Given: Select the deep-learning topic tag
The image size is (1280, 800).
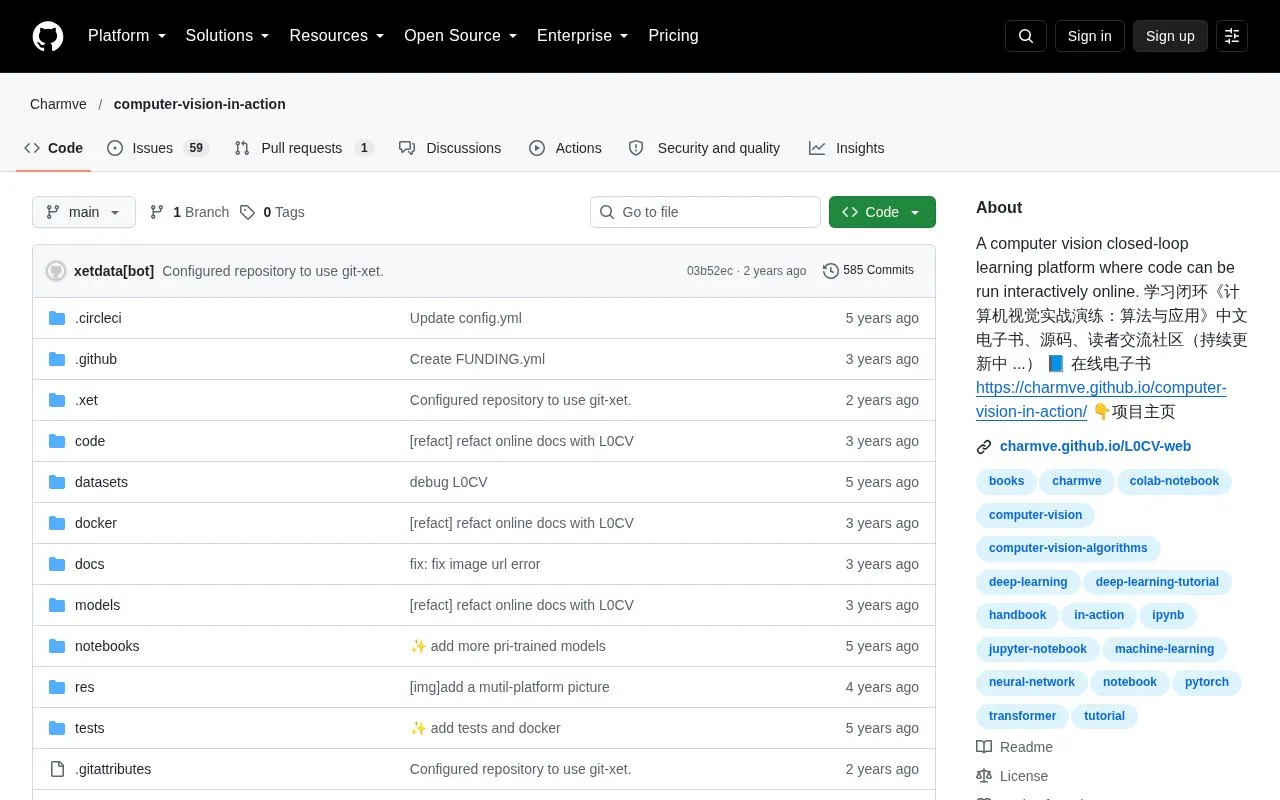Looking at the screenshot, I should (x=1028, y=582).
